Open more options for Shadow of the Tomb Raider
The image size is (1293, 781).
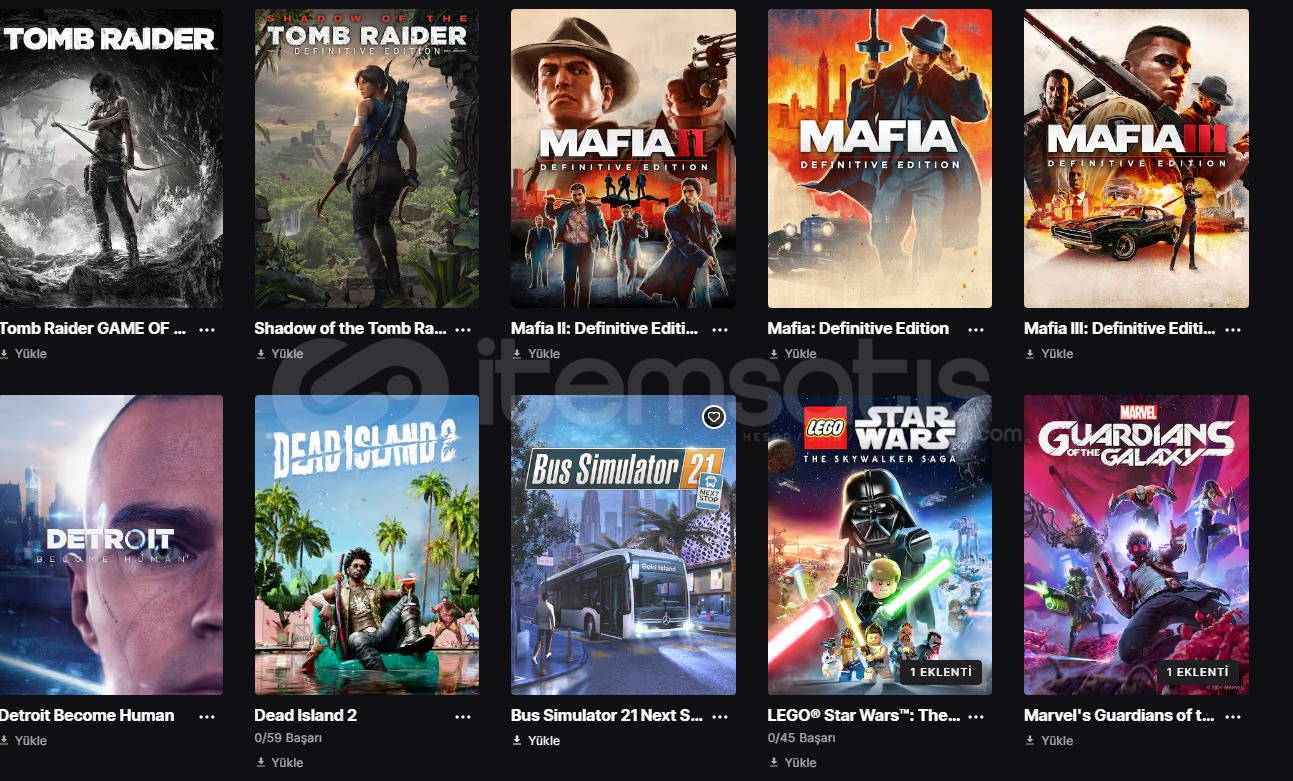[463, 329]
